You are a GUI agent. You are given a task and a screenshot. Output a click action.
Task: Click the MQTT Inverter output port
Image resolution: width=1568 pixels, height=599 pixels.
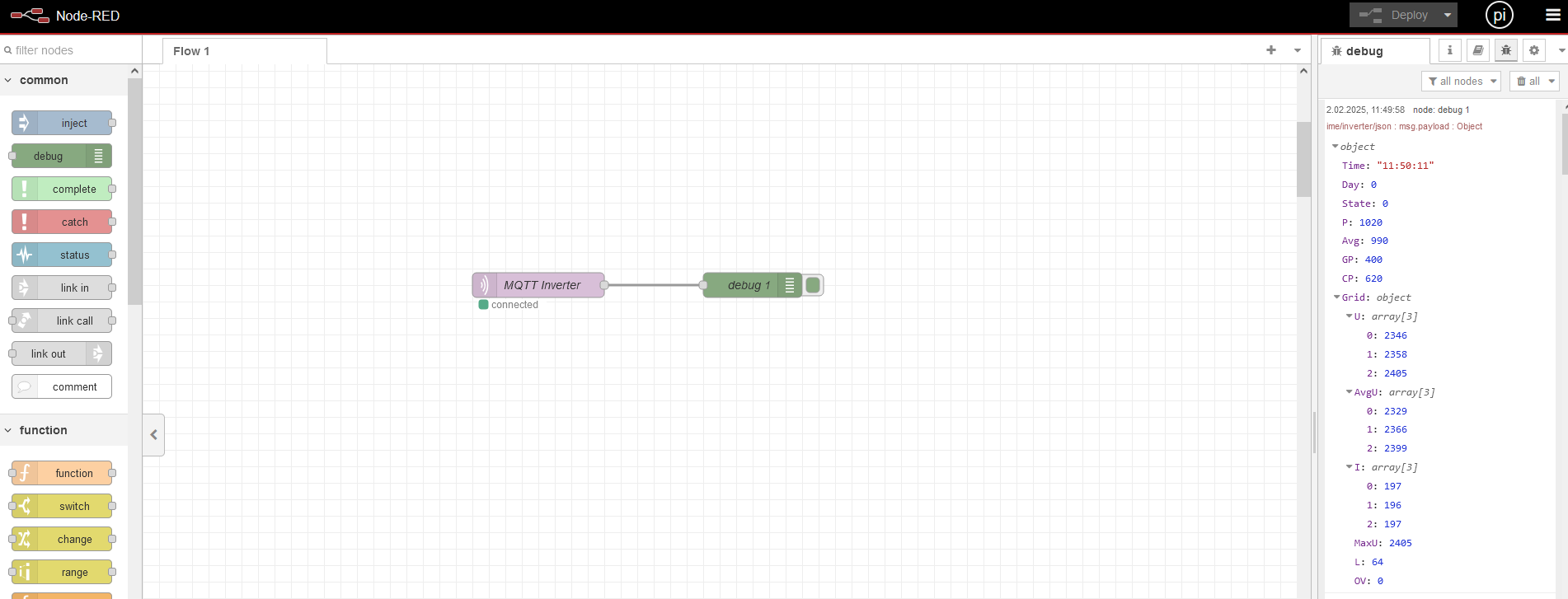coord(604,285)
